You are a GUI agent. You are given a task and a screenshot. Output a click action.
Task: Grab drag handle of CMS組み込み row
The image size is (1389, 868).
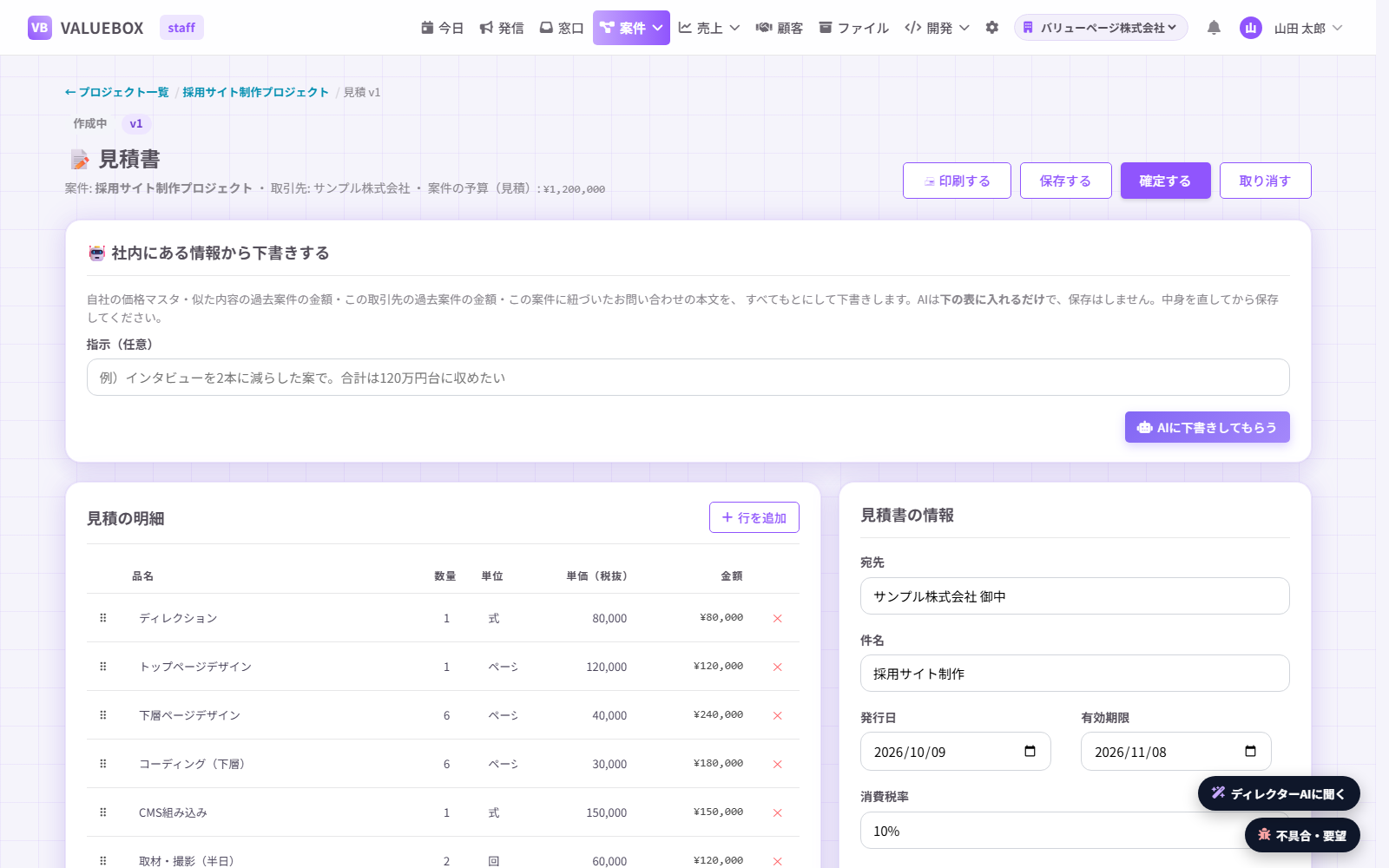point(103,812)
